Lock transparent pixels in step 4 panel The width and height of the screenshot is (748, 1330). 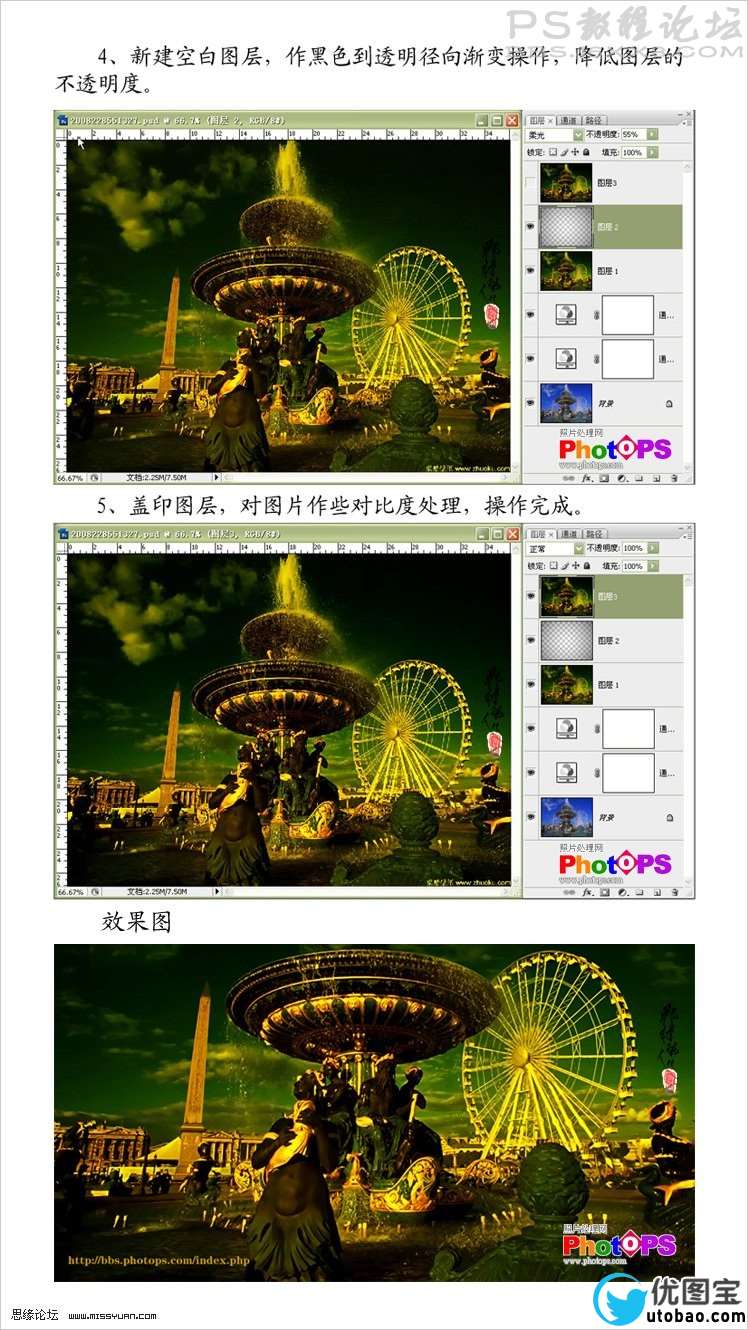click(x=553, y=152)
